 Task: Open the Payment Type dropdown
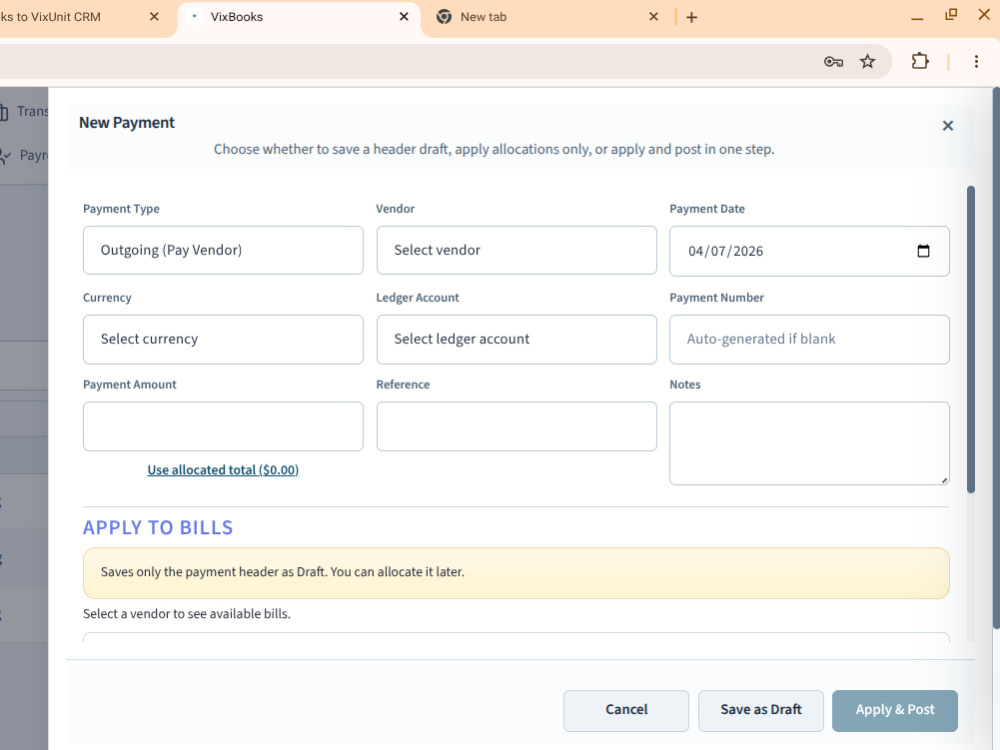coord(223,250)
